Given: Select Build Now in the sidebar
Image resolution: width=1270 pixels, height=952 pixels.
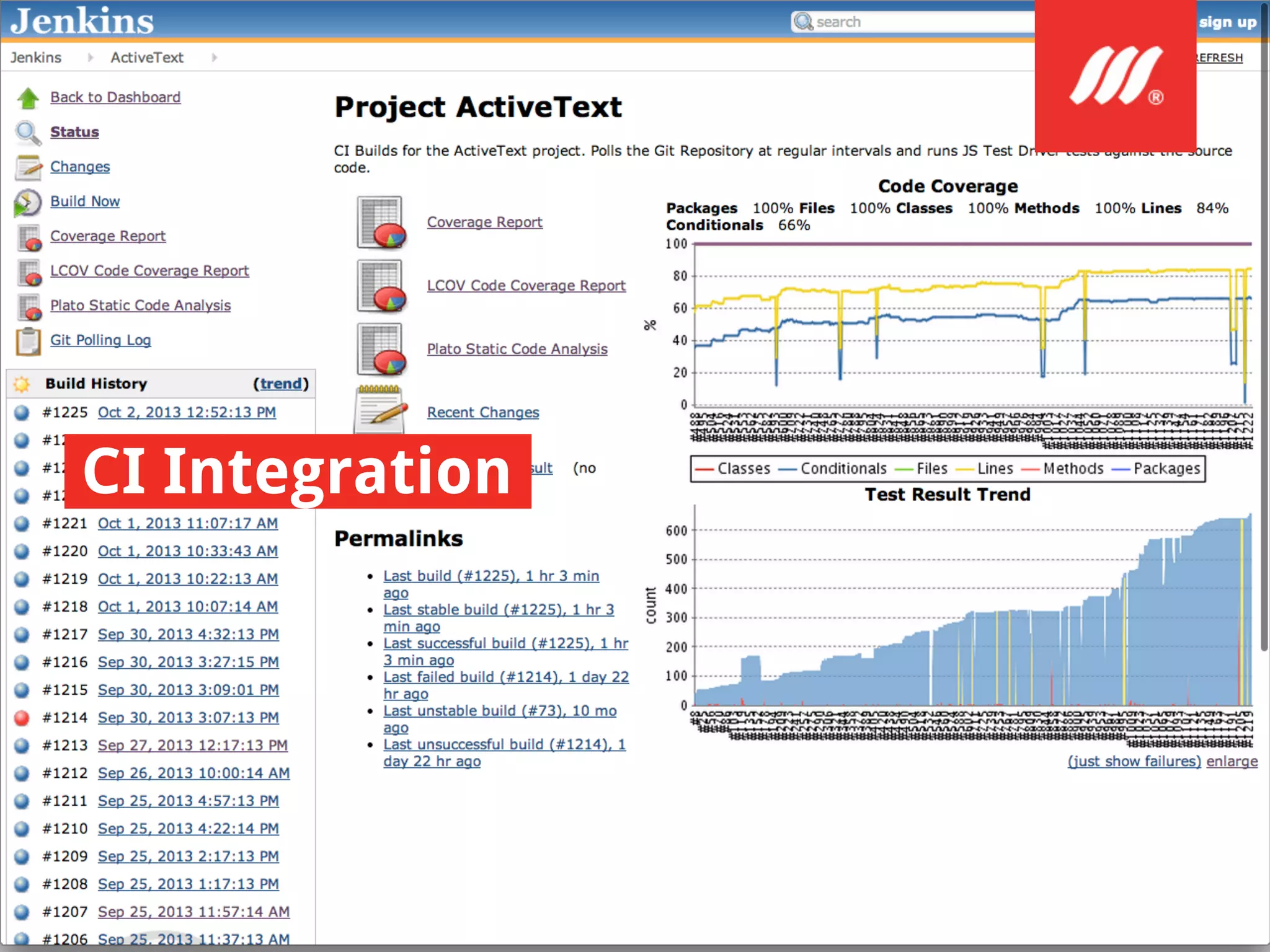Looking at the screenshot, I should [x=85, y=201].
